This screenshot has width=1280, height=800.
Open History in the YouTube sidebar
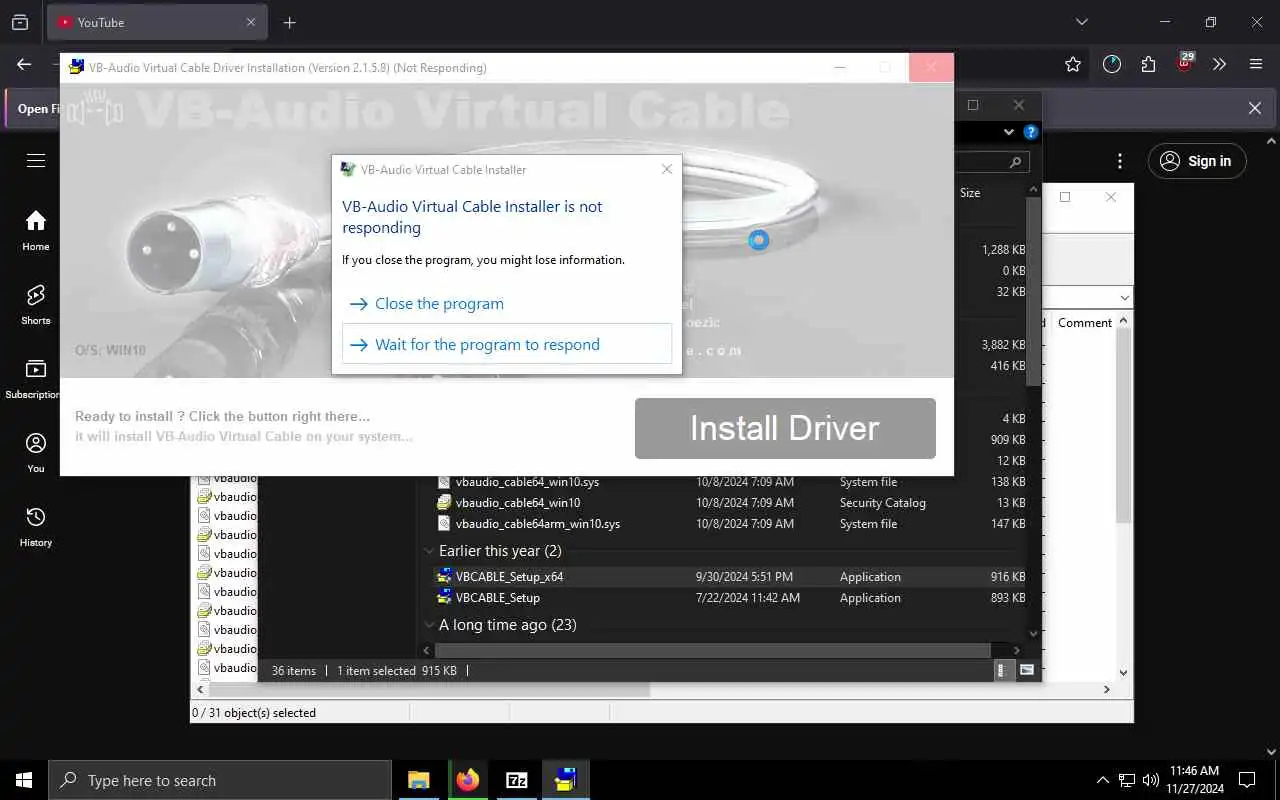(x=36, y=527)
